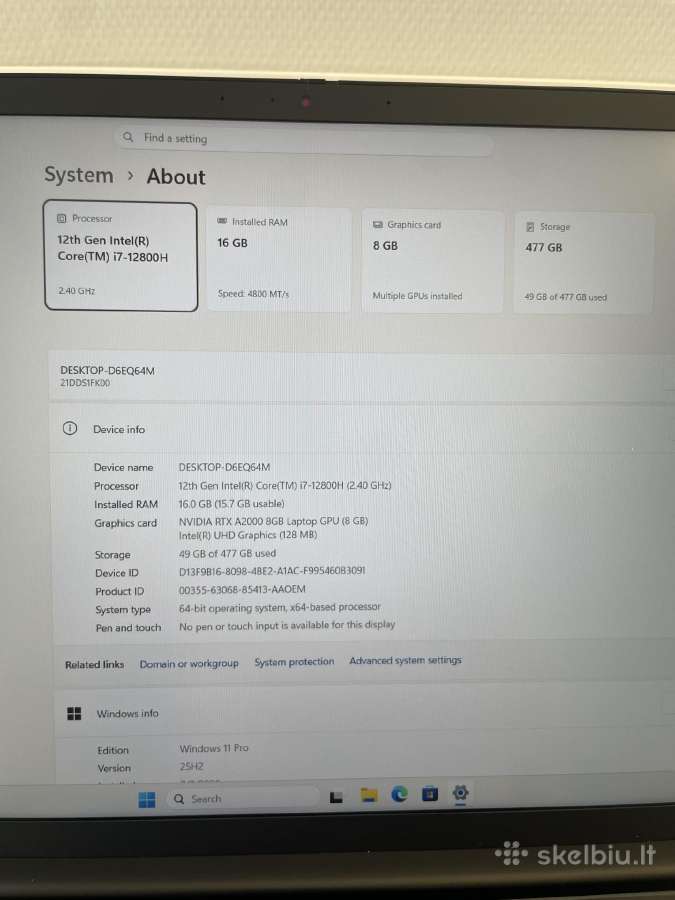Click 49 GB of 477 GB used in Storage card
Image resolution: width=675 pixels, height=900 pixels.
point(565,297)
